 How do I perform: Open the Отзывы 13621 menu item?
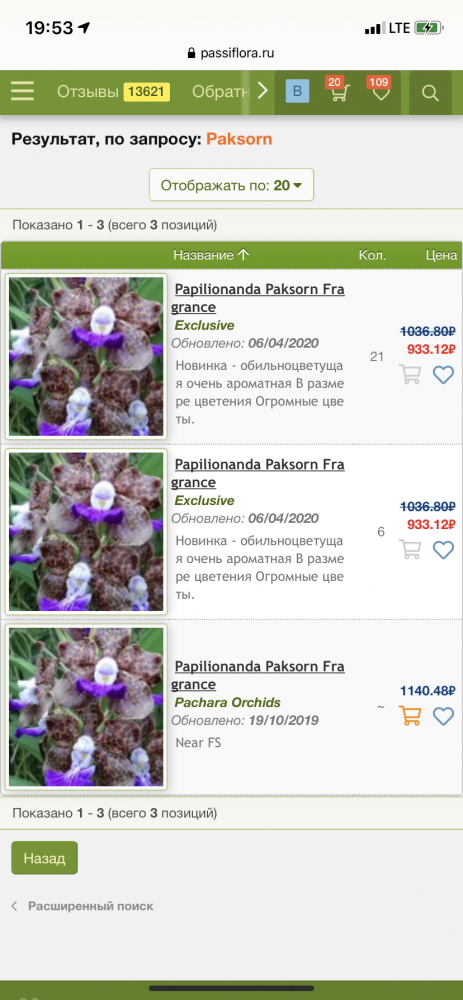tap(114, 92)
